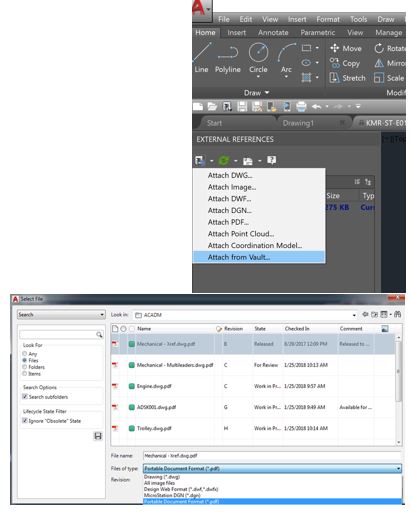Image resolution: width=411 pixels, height=514 pixels.
Task: Sort files by the Revision column header
Action: pos(233,329)
